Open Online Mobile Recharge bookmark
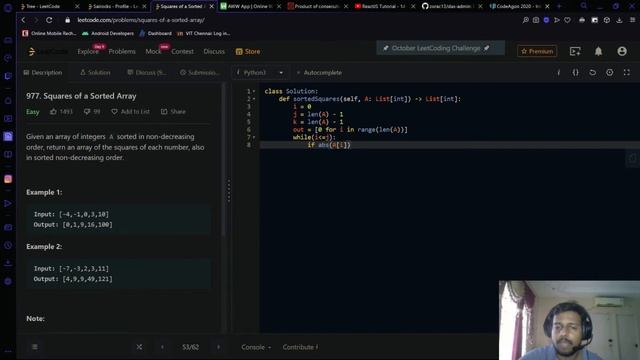This screenshot has width=640, height=360. pos(49,33)
